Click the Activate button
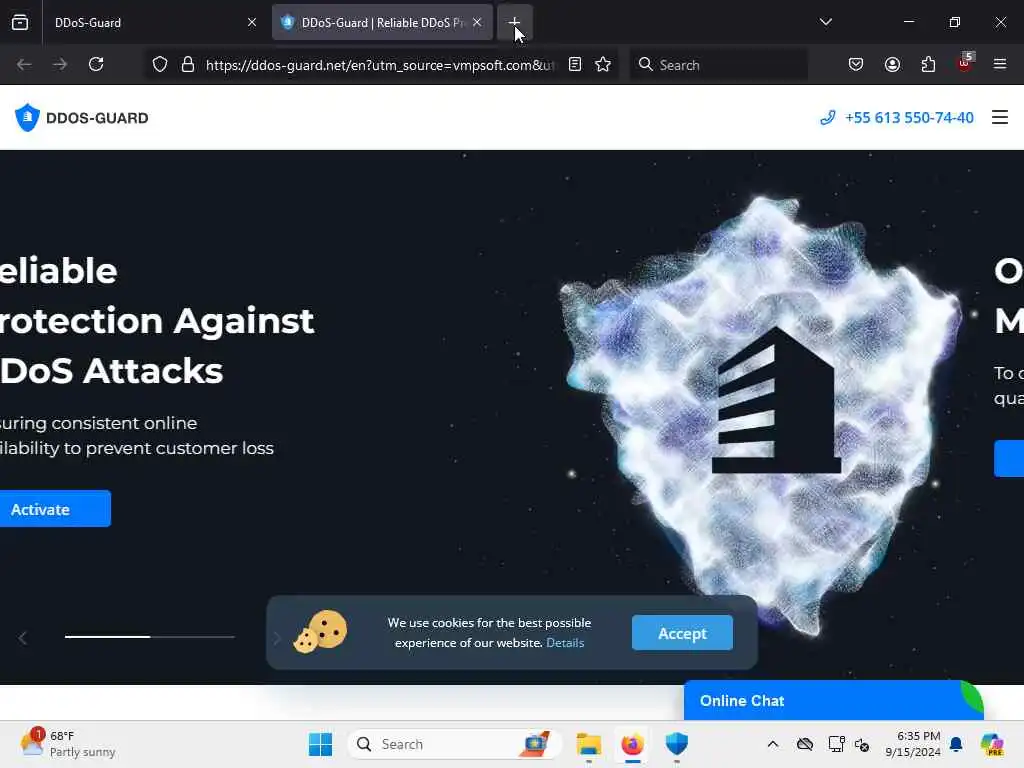Viewport: 1024px width, 768px height. [55, 509]
